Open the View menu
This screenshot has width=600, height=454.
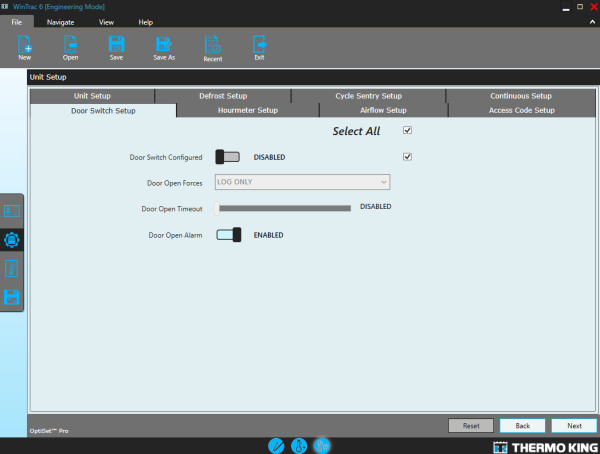[105, 21]
